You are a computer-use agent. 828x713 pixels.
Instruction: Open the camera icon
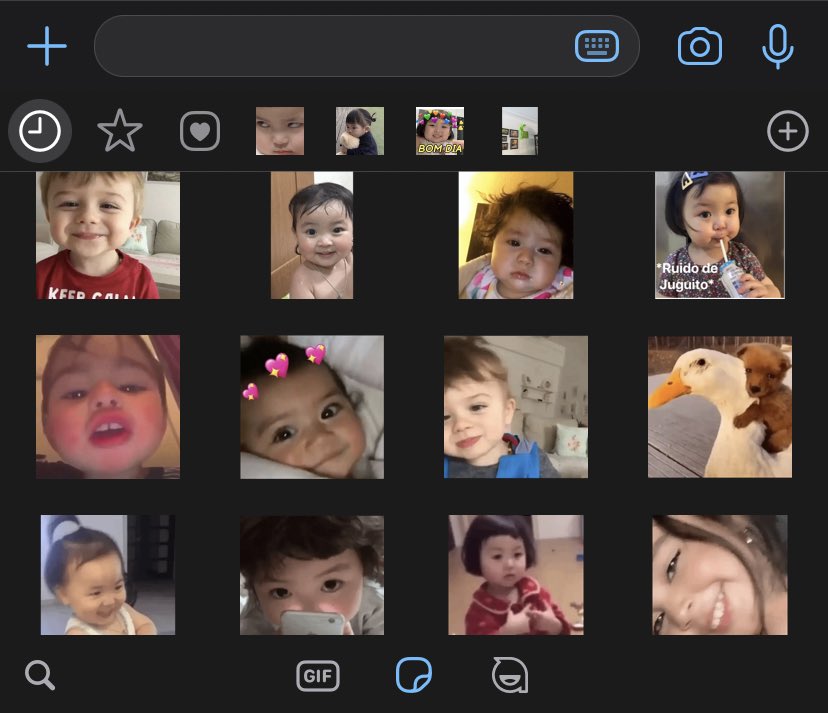[700, 46]
